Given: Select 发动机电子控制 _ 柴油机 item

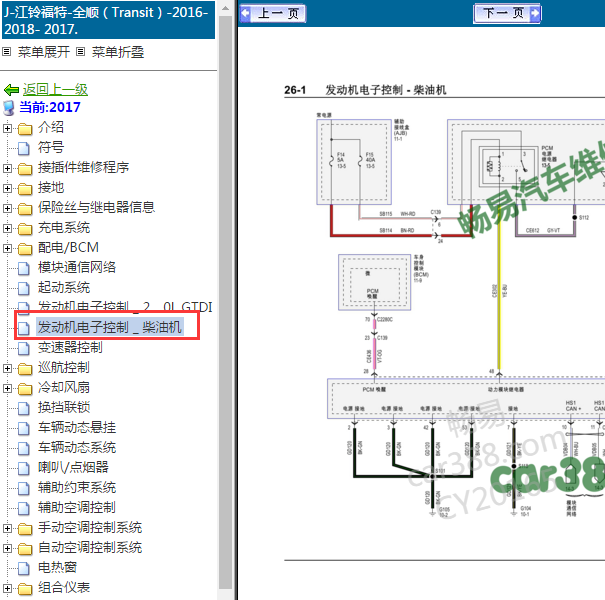Looking at the screenshot, I should click(110, 327).
